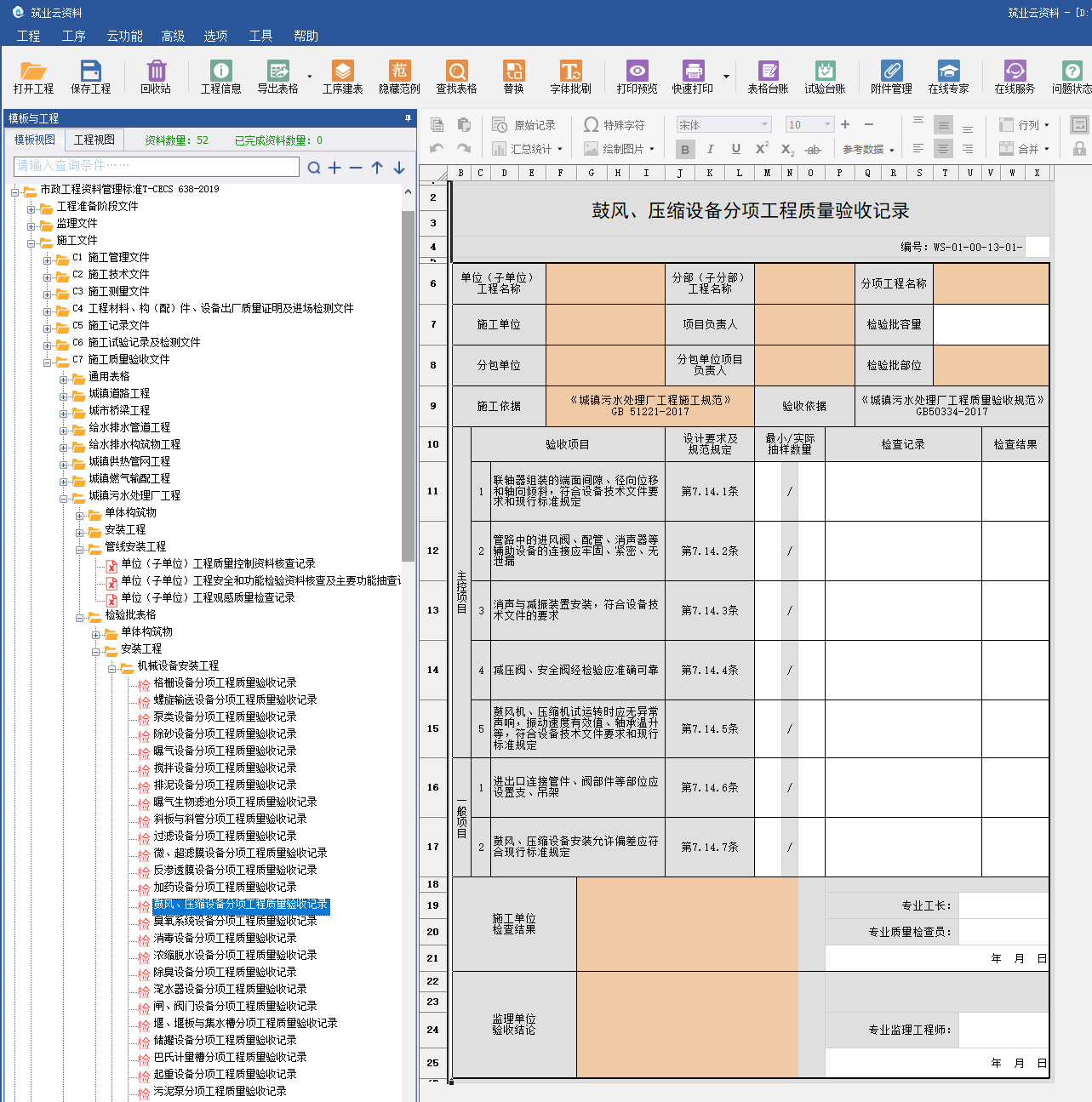
Task: Toggle underline formatting button
Action: point(736,149)
